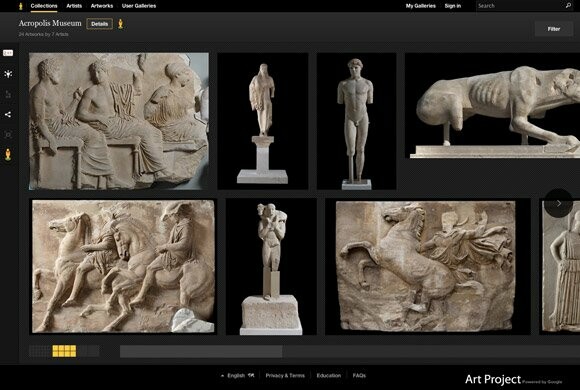
Task: Expand the English language selector
Action: coord(237,376)
